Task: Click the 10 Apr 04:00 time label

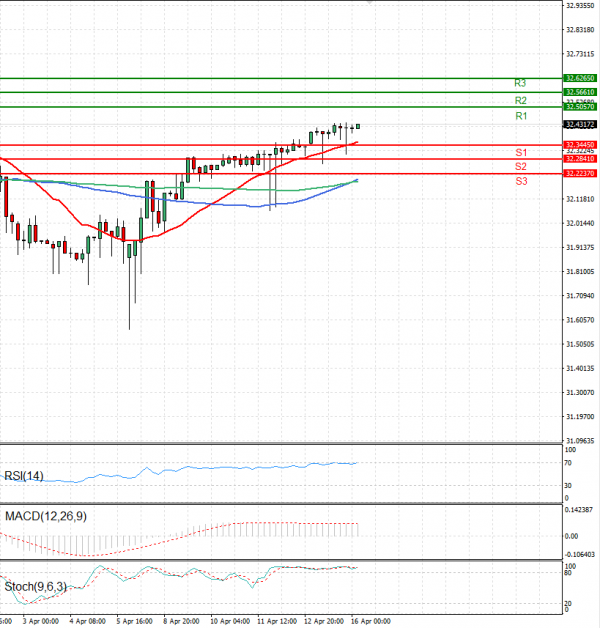Action: click(230, 621)
